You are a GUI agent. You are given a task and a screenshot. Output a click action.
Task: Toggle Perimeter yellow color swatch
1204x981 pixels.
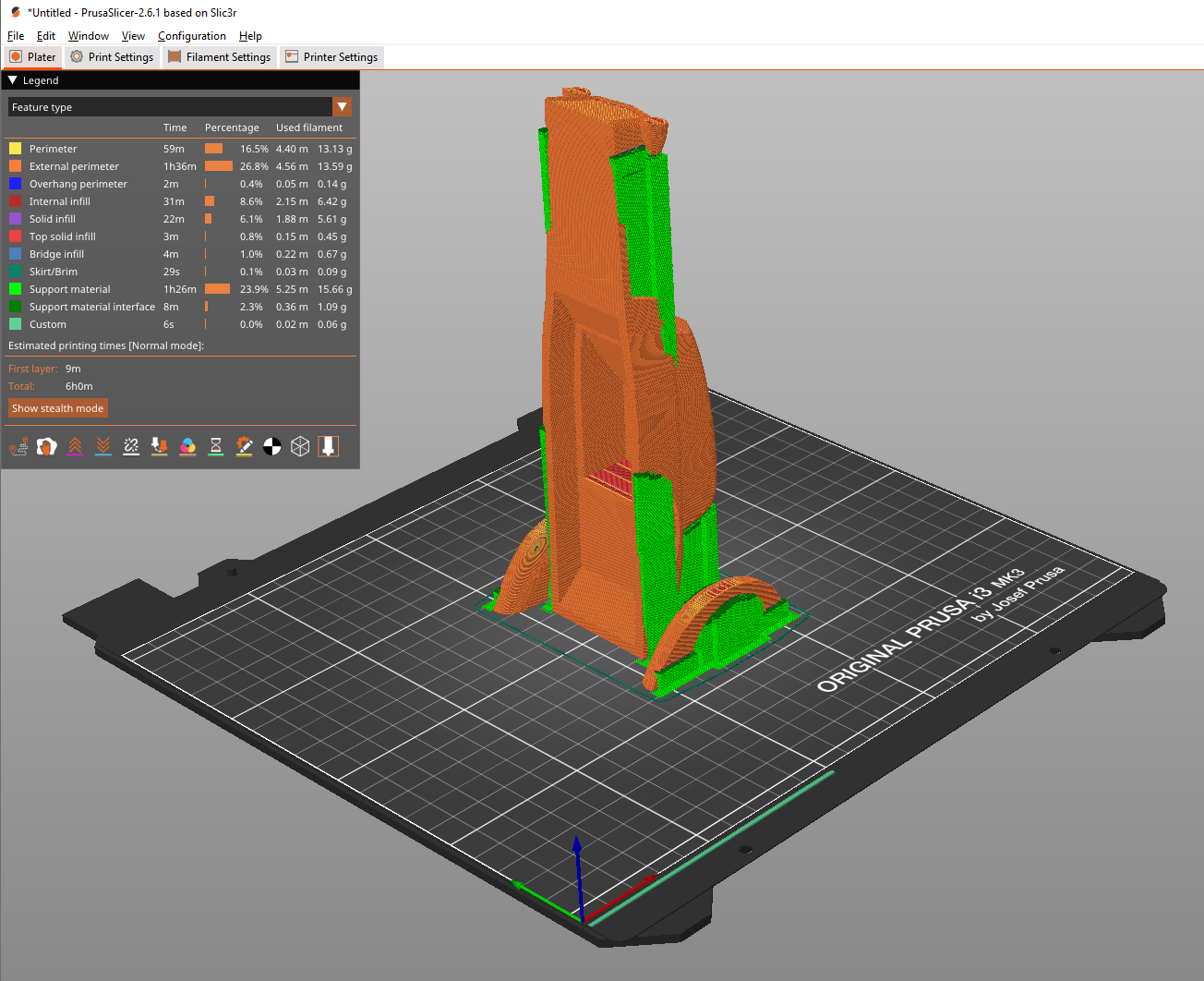click(x=15, y=149)
